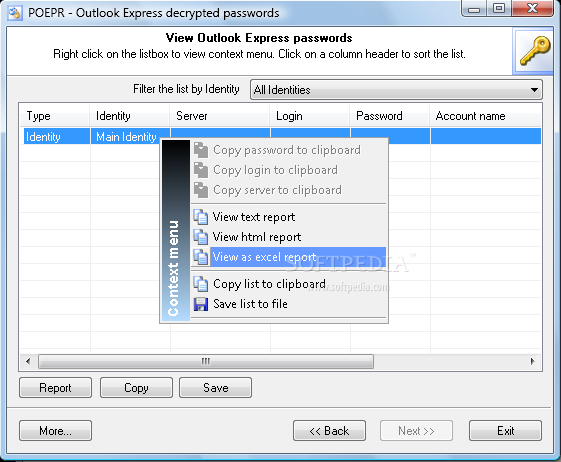
Task: Open the More... button
Action: (x=55, y=431)
